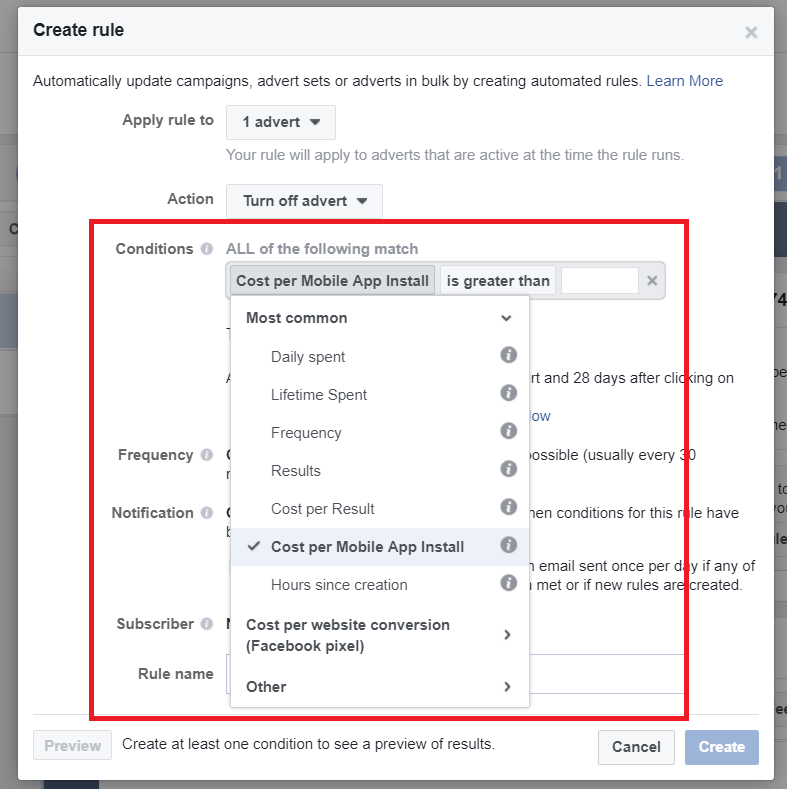Image resolution: width=787 pixels, height=789 pixels.
Task: Open the Turn off advert action dropdown
Action: [x=304, y=201]
